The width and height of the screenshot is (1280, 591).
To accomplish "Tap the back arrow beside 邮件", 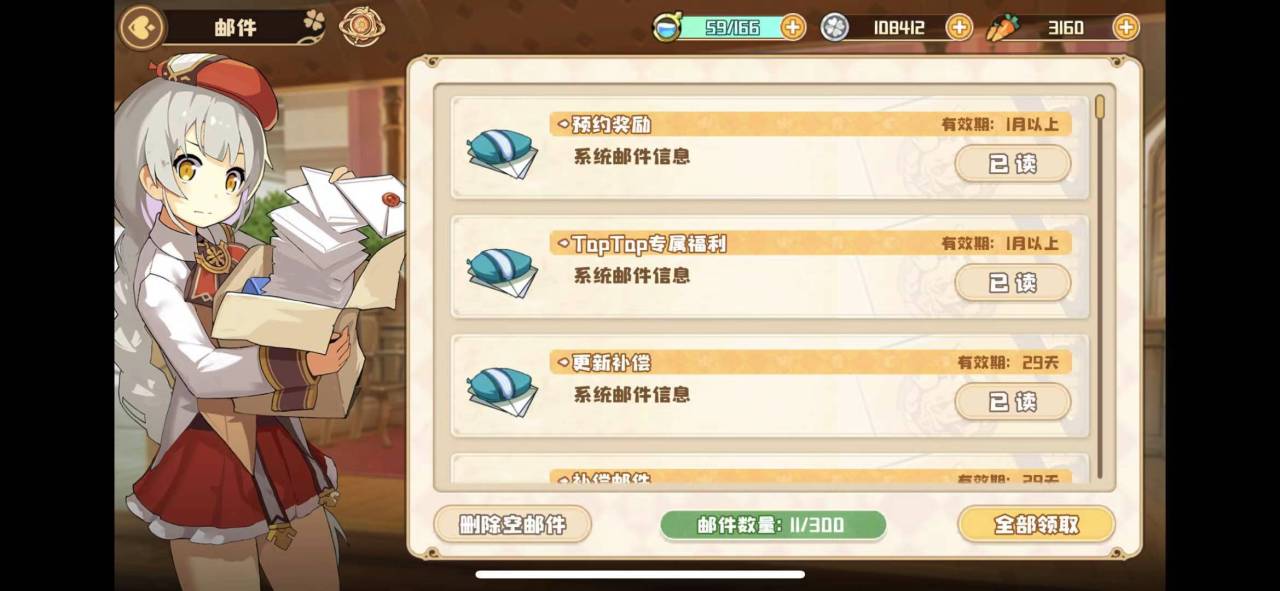I will pyautogui.click(x=141, y=28).
